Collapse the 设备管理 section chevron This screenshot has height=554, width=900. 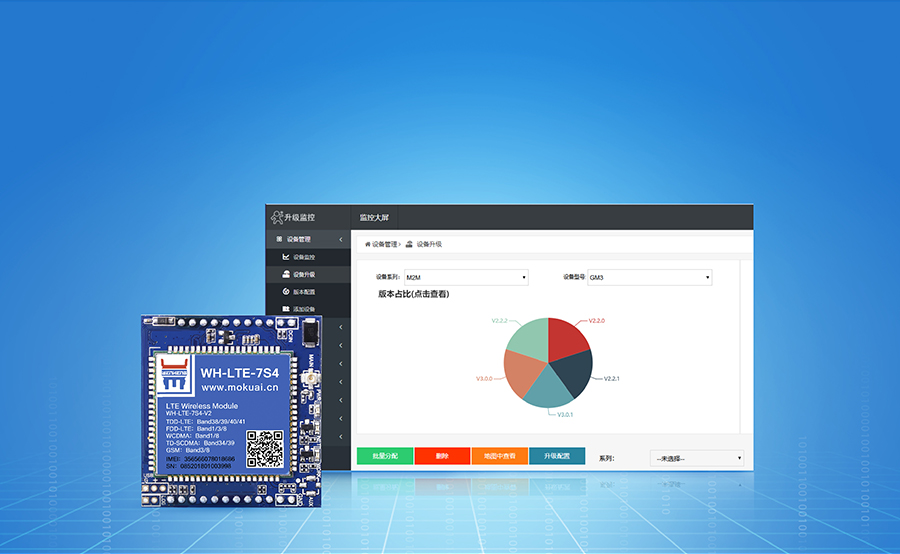pyautogui.click(x=340, y=239)
